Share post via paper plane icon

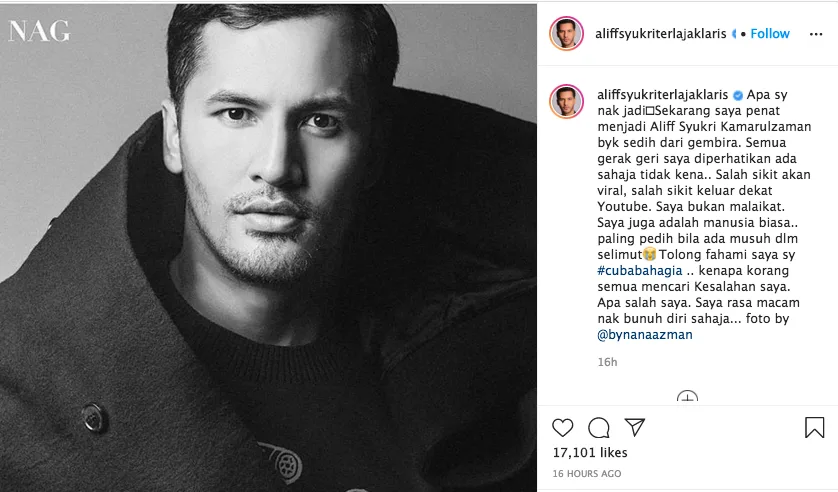(x=634, y=427)
